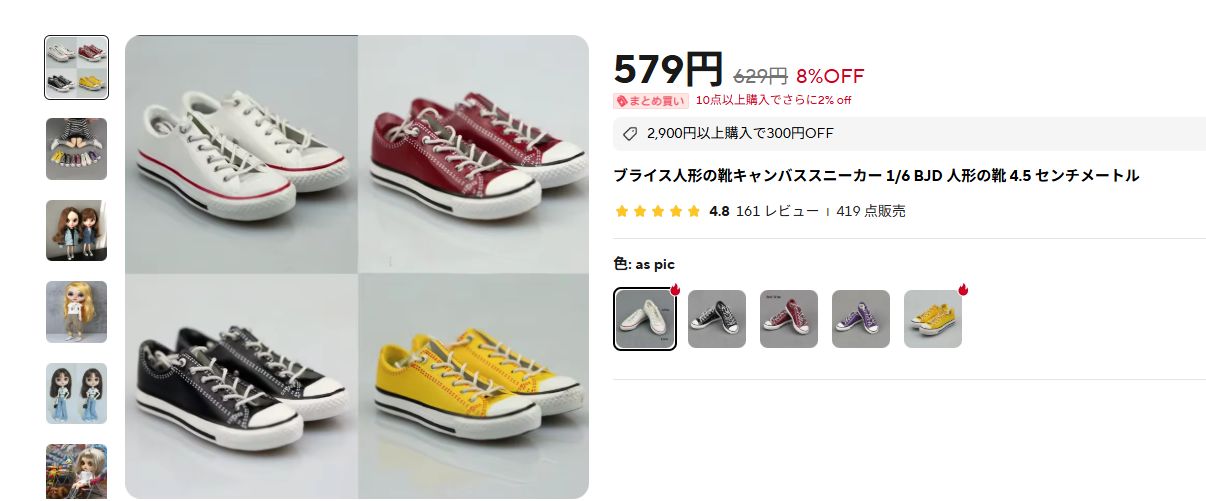Click the main product image
The width and height of the screenshot is (1206, 501).
[x=357, y=267]
